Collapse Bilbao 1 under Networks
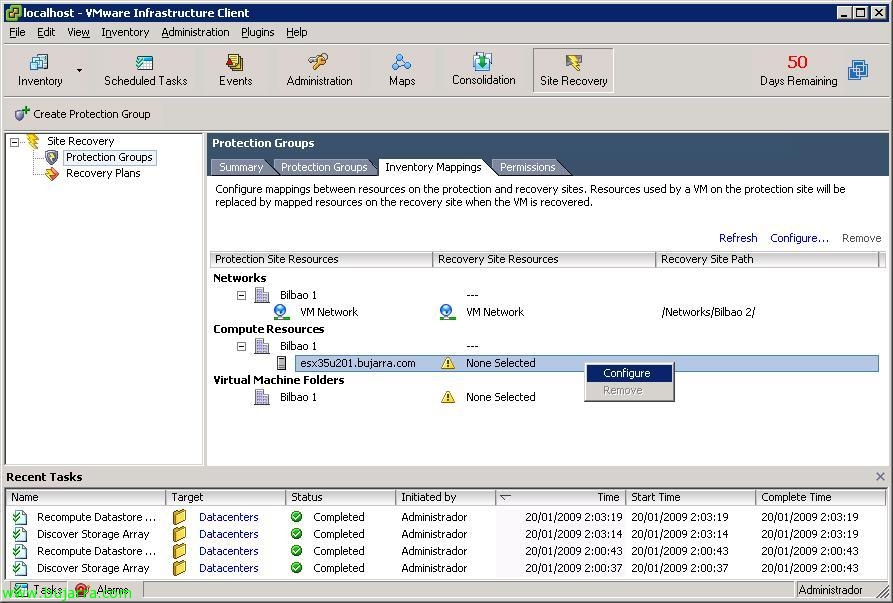 coord(241,296)
